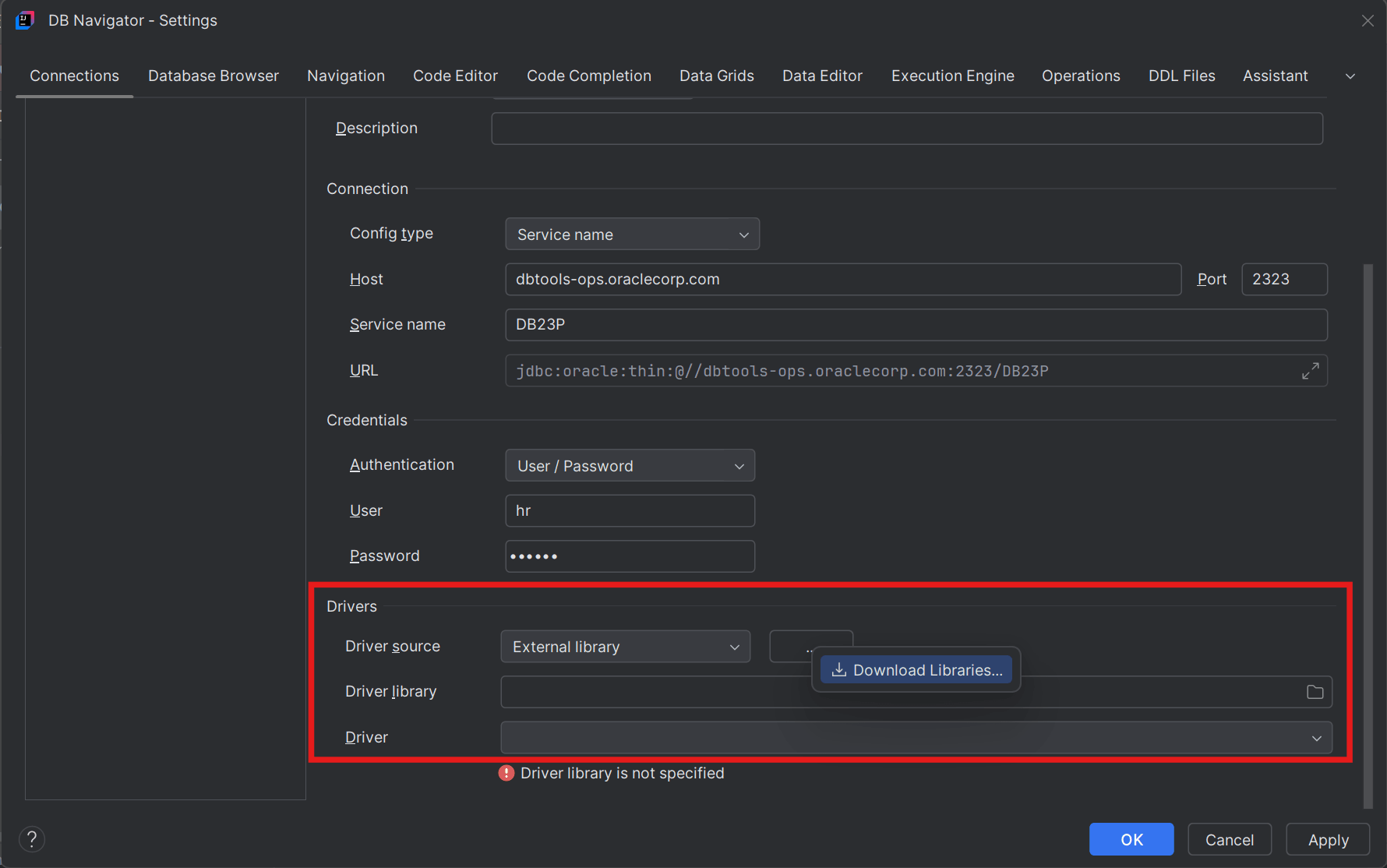Open the Config type dropdown

pyautogui.click(x=632, y=234)
